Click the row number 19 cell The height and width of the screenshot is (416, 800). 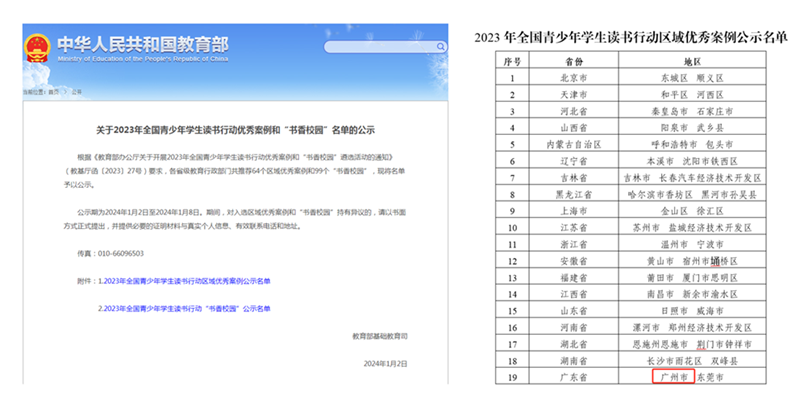512,378
